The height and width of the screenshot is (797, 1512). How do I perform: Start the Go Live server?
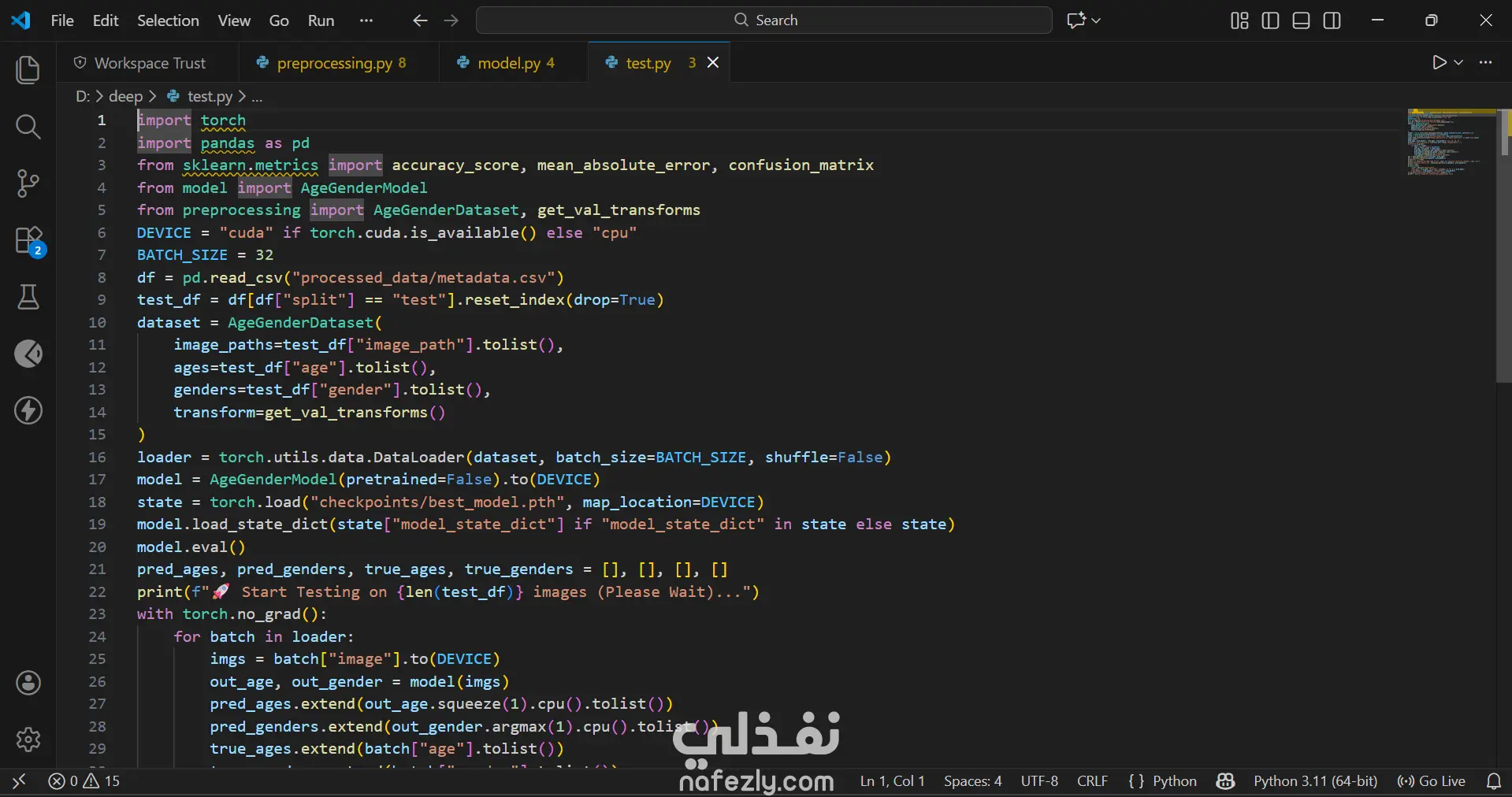[1432, 781]
